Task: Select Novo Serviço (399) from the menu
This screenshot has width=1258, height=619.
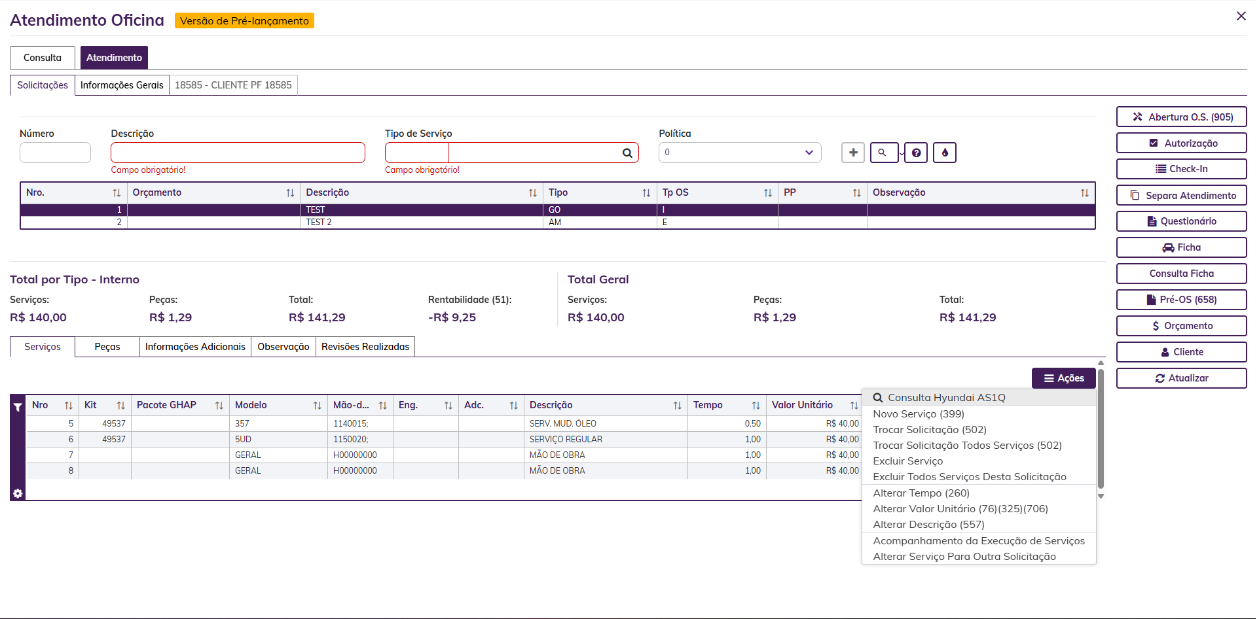Action: (918, 413)
